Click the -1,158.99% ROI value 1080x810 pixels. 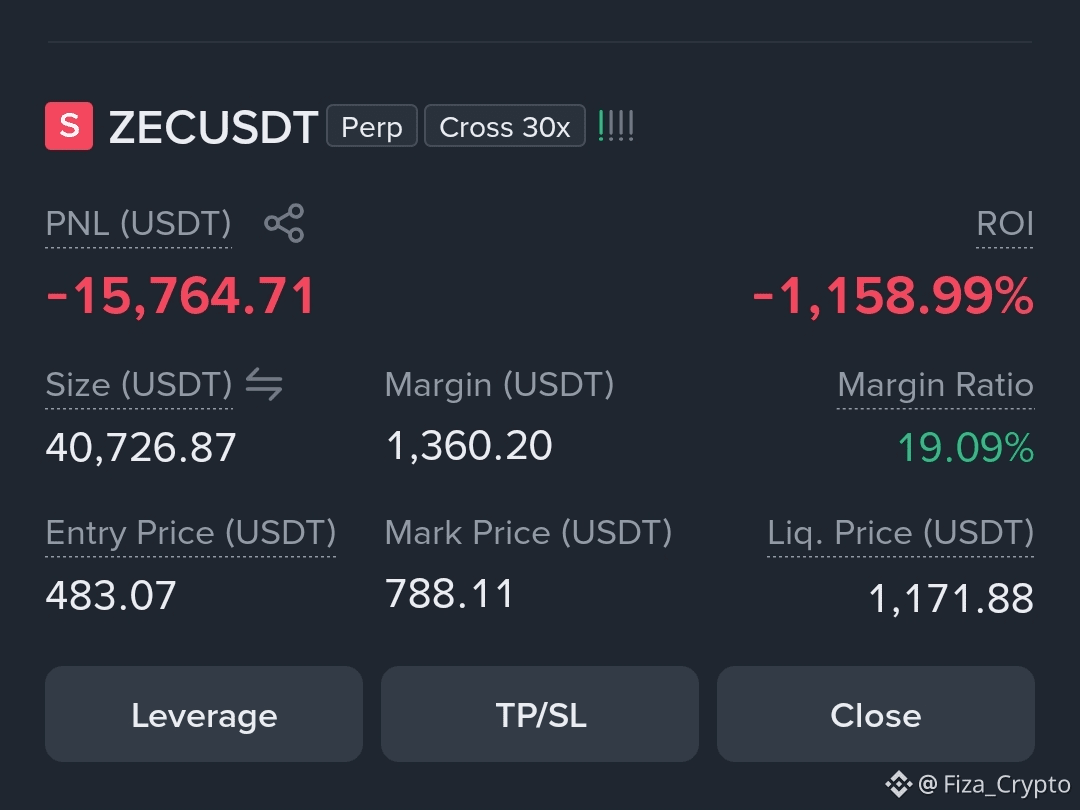[893, 296]
